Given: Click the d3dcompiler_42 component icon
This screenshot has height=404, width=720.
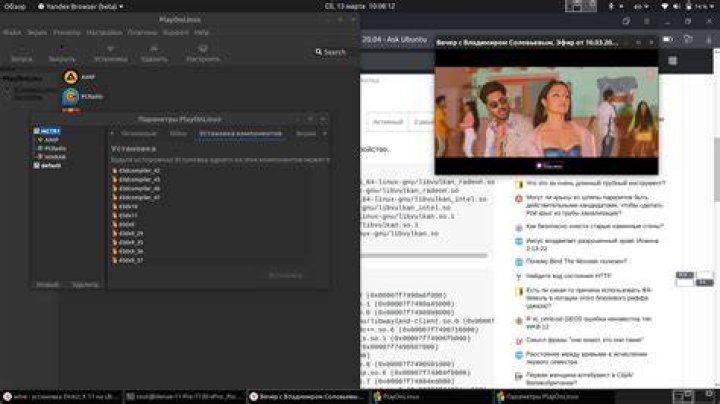Looking at the screenshot, I should [115, 171].
